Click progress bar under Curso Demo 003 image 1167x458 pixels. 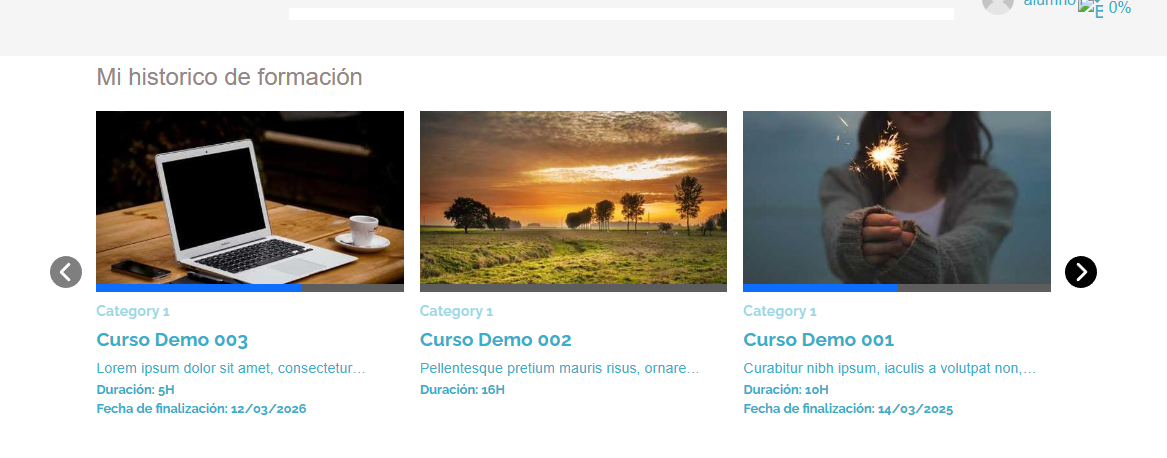250,287
